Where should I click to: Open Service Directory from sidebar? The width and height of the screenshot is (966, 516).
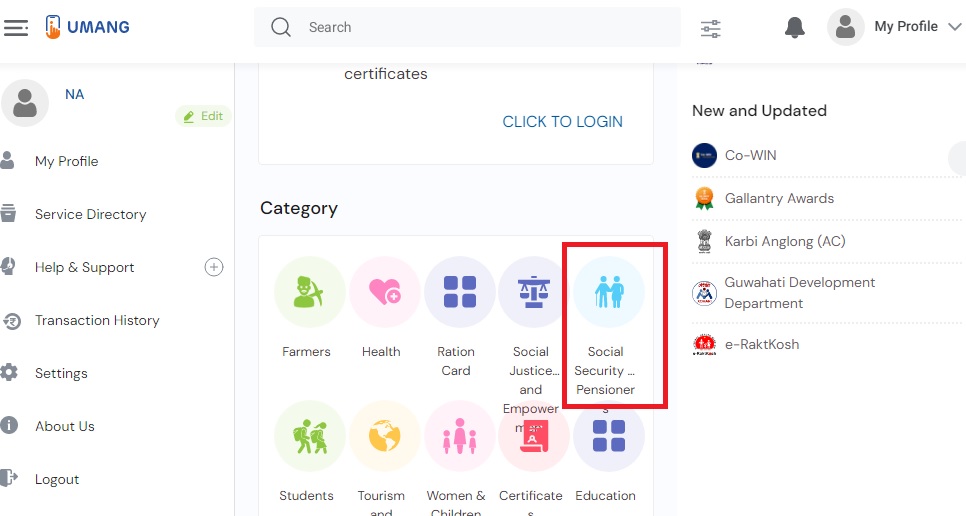[90, 214]
